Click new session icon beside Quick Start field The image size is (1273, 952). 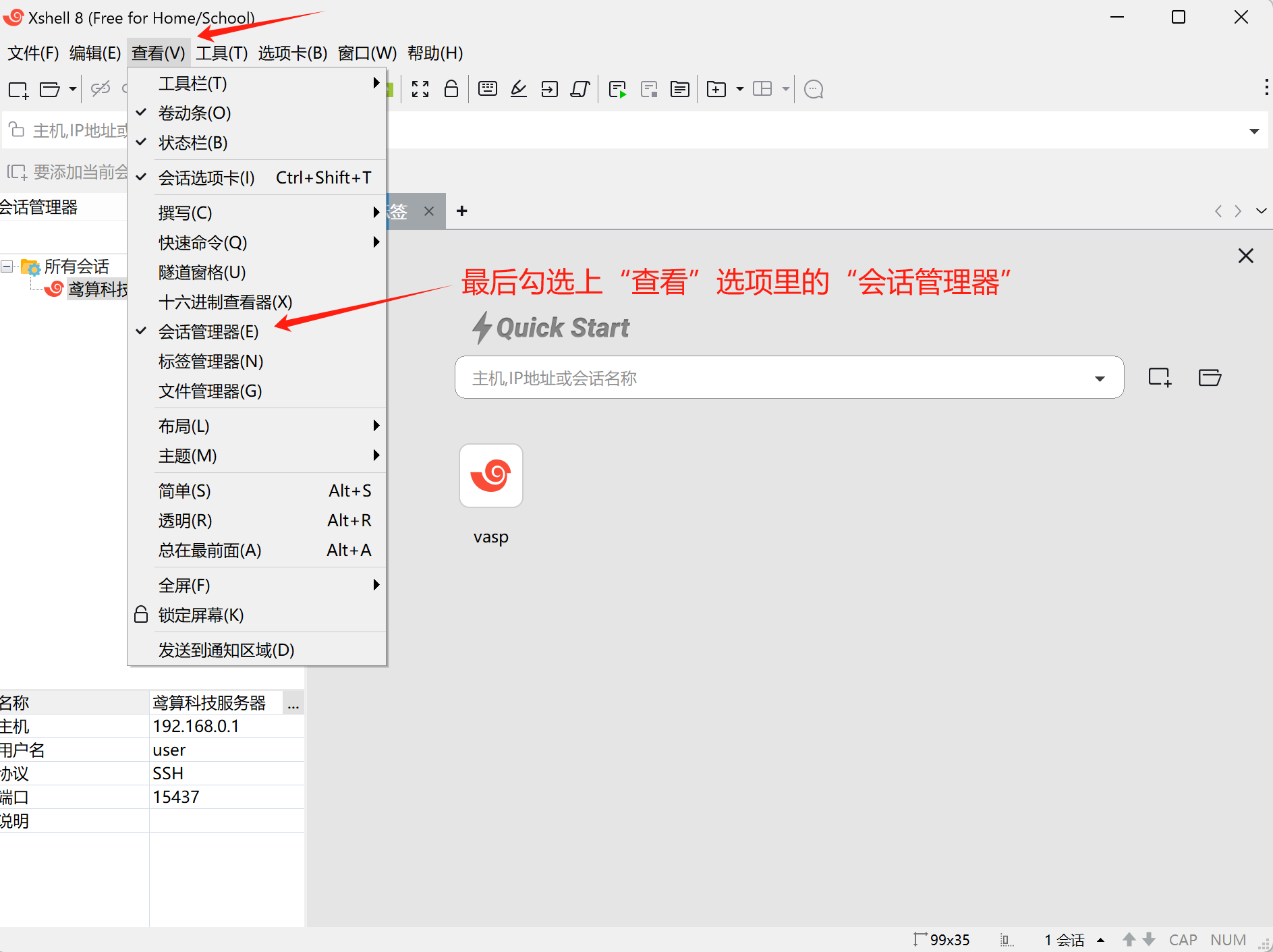(1160, 377)
